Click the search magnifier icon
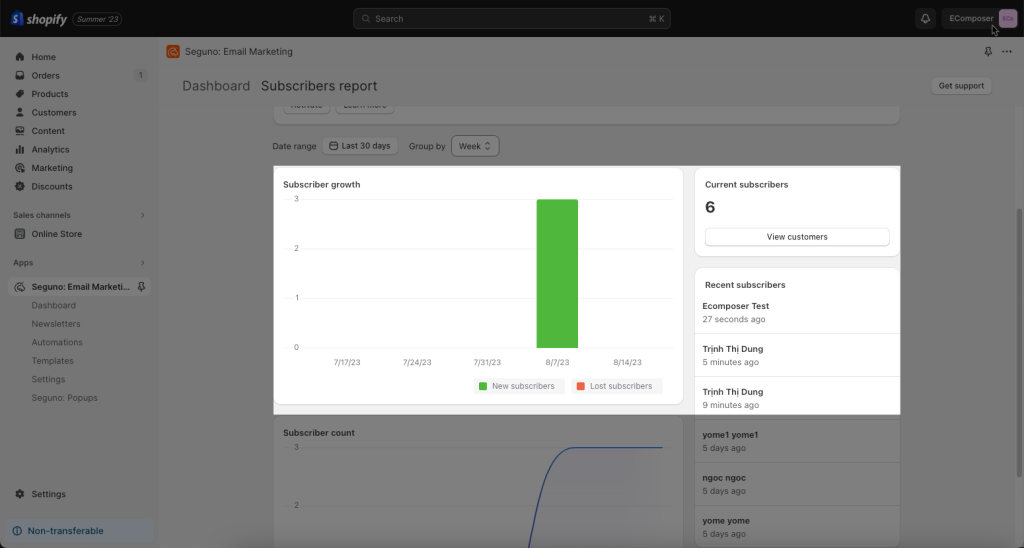The image size is (1024, 548). tap(366, 19)
